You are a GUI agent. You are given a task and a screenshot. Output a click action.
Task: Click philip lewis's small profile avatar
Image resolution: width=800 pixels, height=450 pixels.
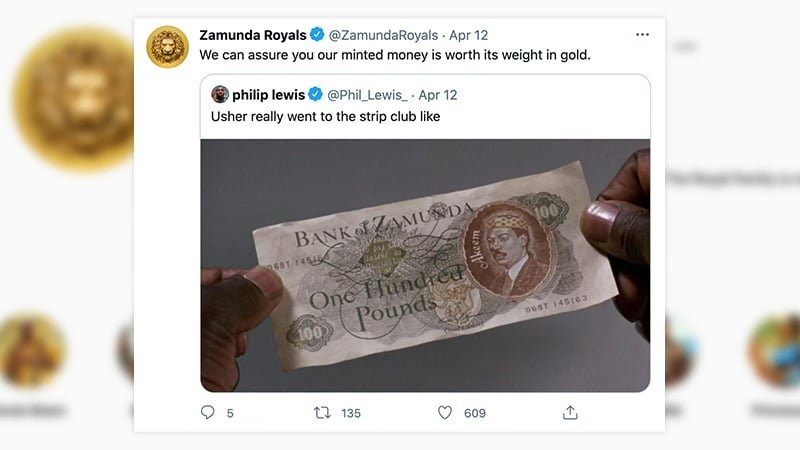pyautogui.click(x=220, y=94)
